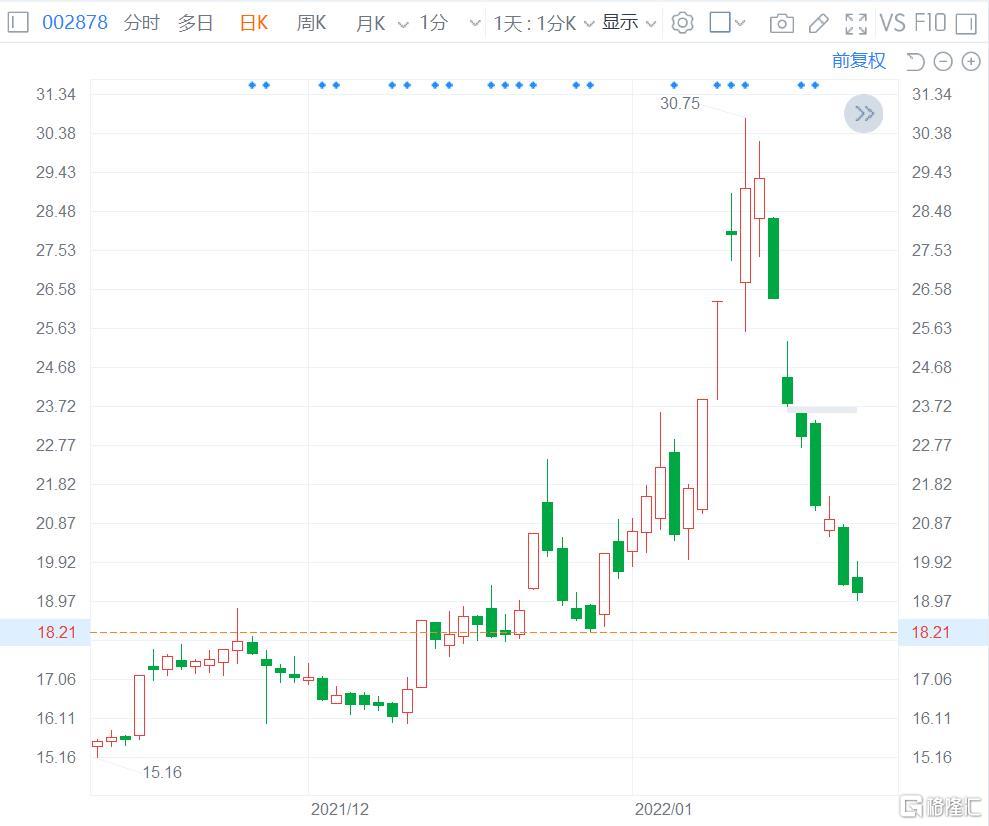Select the rectangle drawing shape icon

pyautogui.click(x=720, y=23)
